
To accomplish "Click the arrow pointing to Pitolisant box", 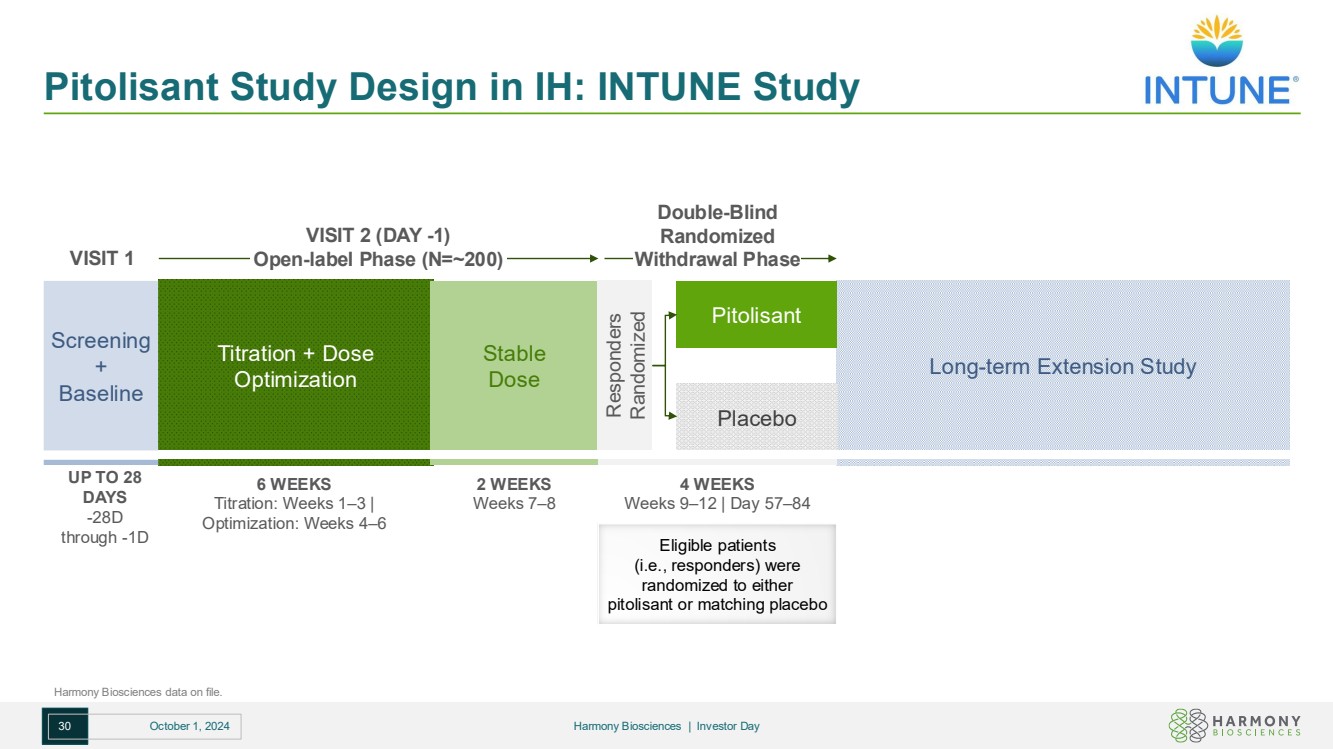I will coord(670,313).
